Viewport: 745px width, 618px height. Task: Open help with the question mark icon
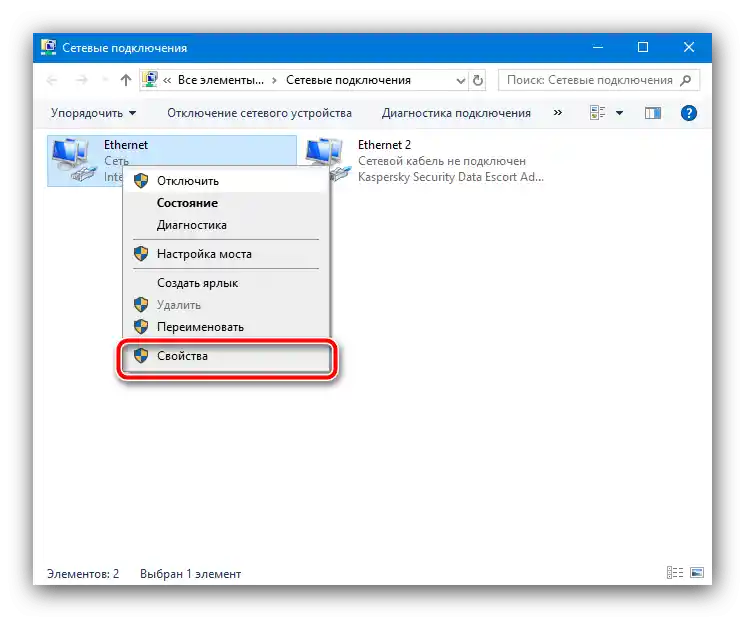(x=688, y=113)
